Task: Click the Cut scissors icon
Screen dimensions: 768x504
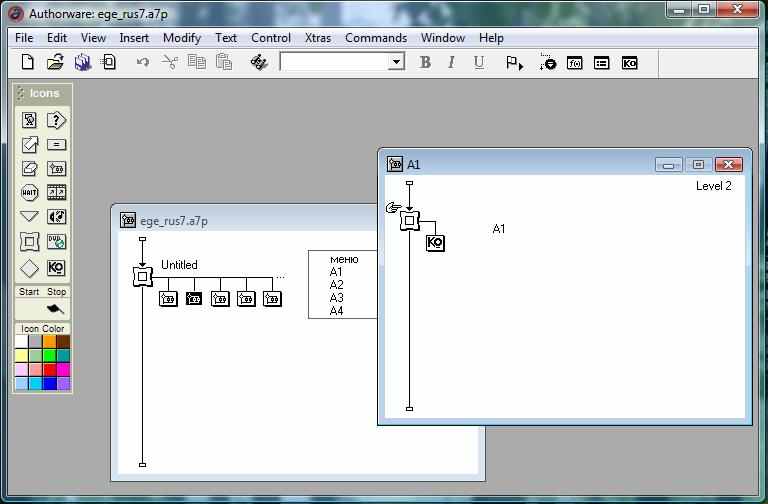Action: point(169,62)
